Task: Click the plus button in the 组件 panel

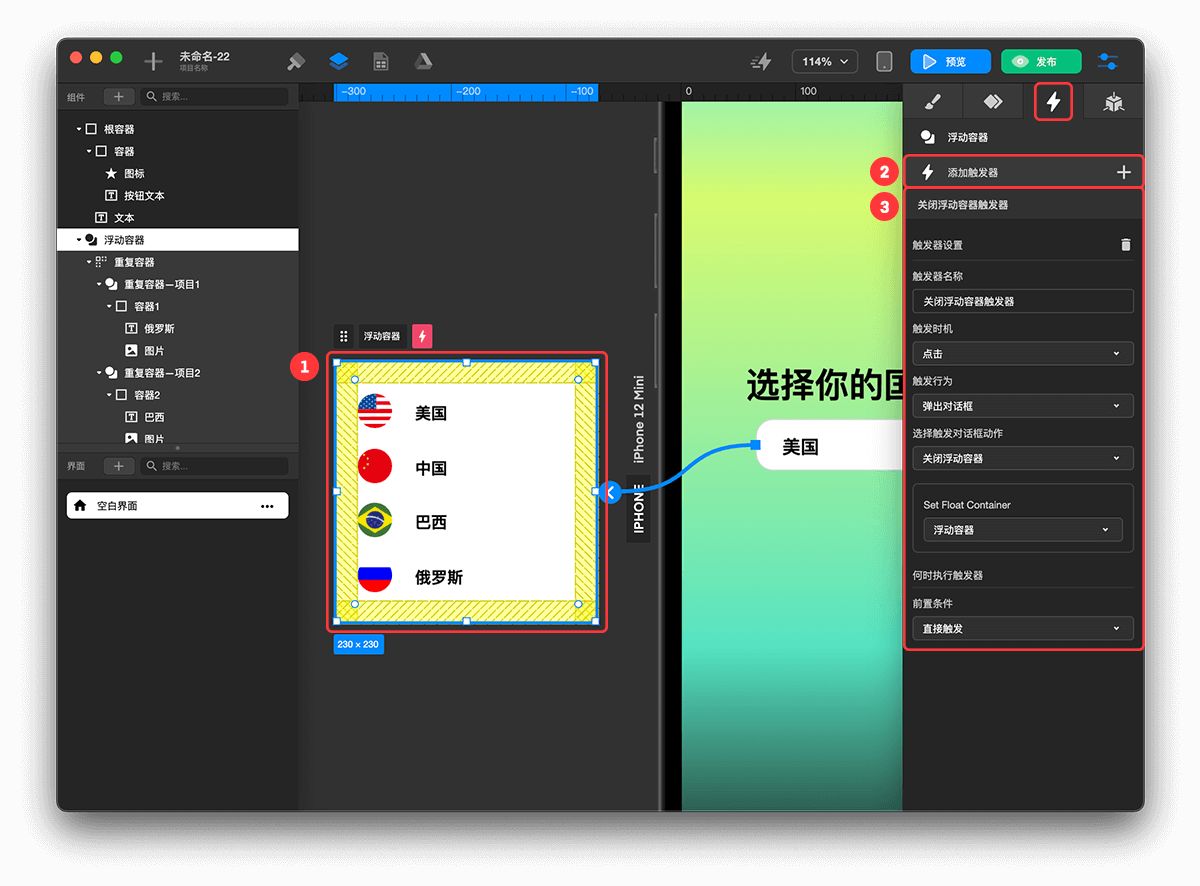Action: [118, 97]
